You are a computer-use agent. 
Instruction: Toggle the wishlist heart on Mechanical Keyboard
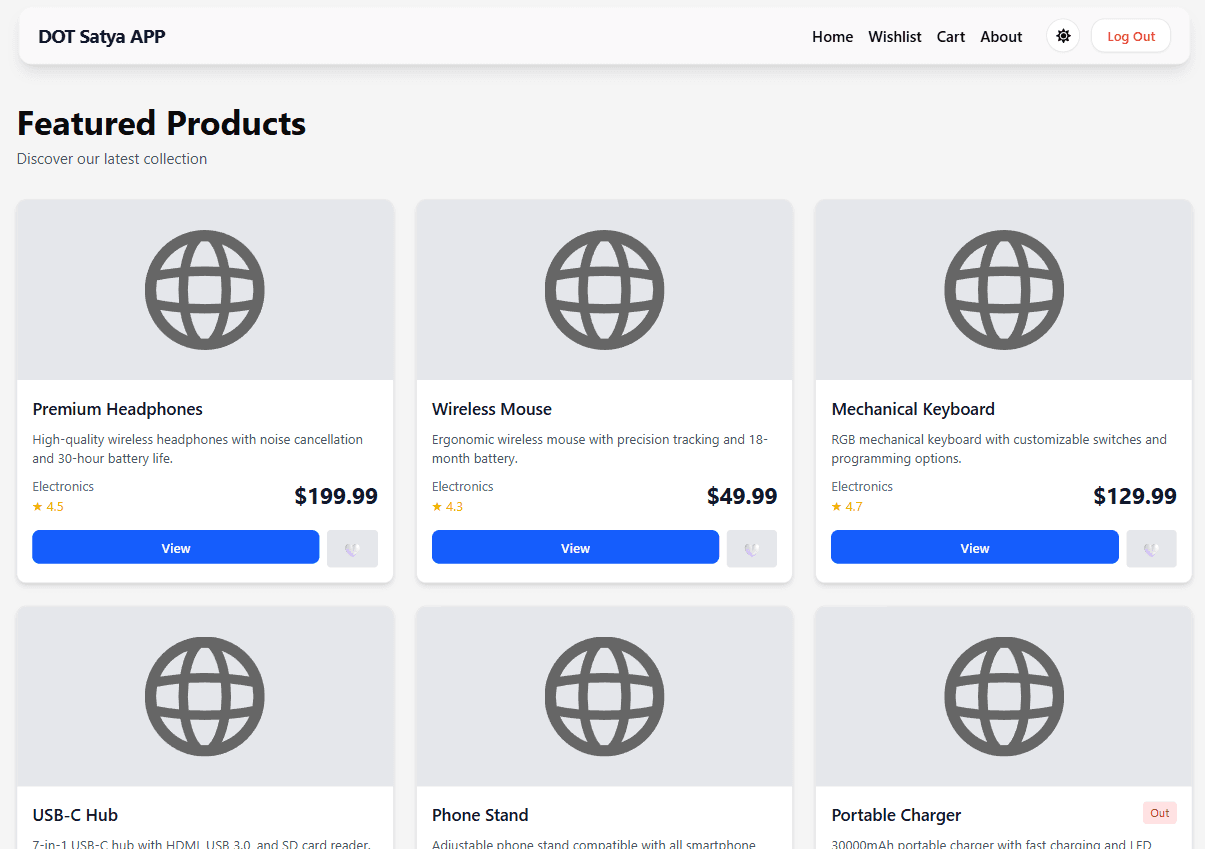(1151, 548)
